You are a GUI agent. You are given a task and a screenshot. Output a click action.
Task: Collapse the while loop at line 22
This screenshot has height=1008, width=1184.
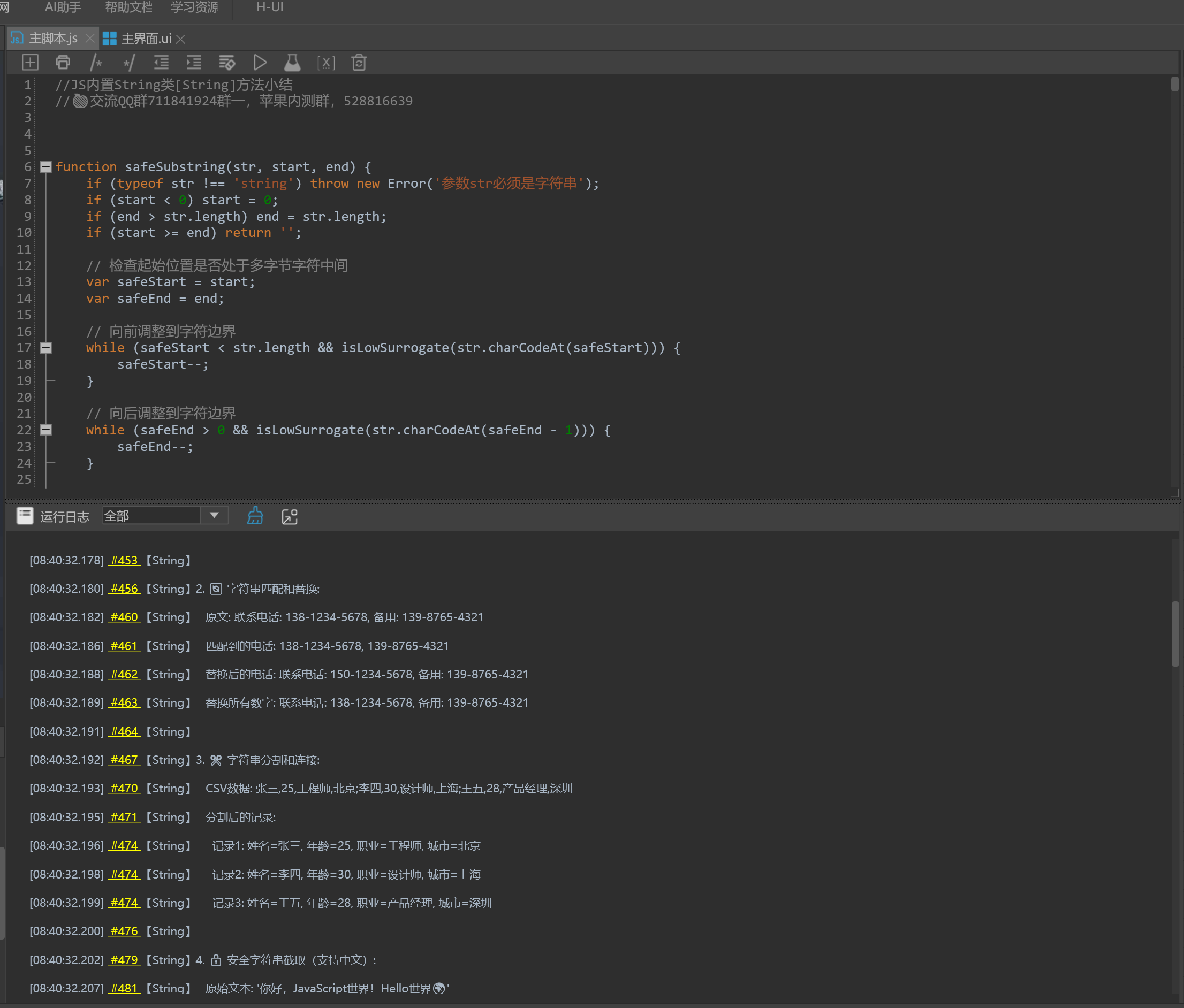point(46,430)
